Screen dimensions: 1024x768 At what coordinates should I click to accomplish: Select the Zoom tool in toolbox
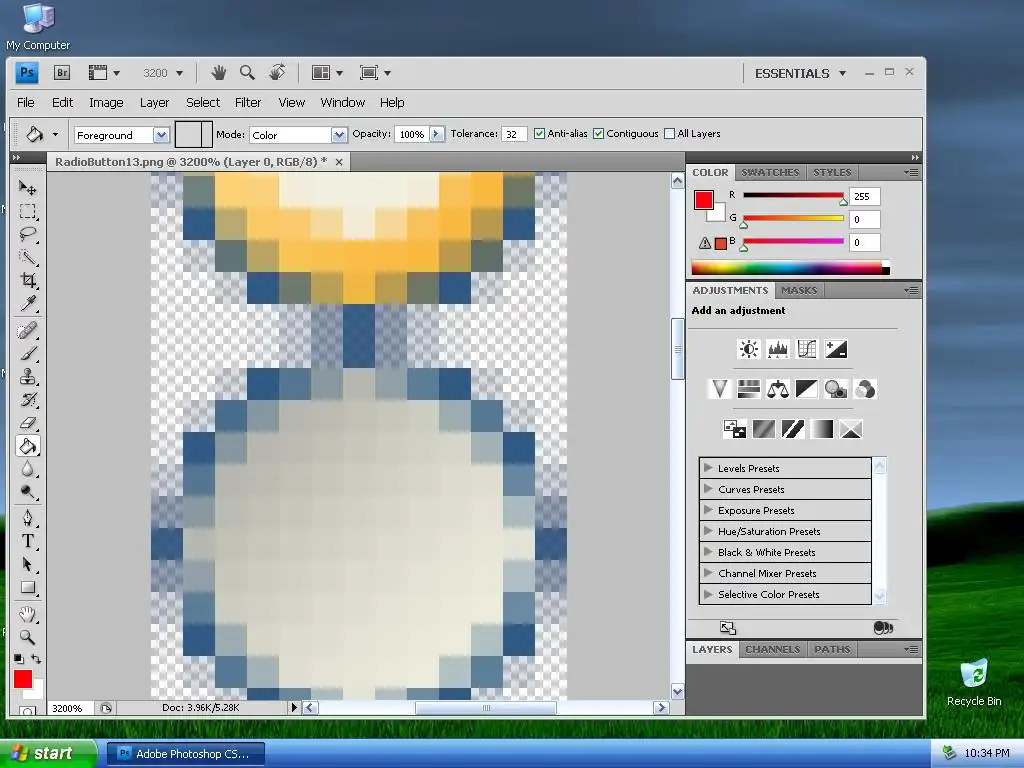click(27, 637)
